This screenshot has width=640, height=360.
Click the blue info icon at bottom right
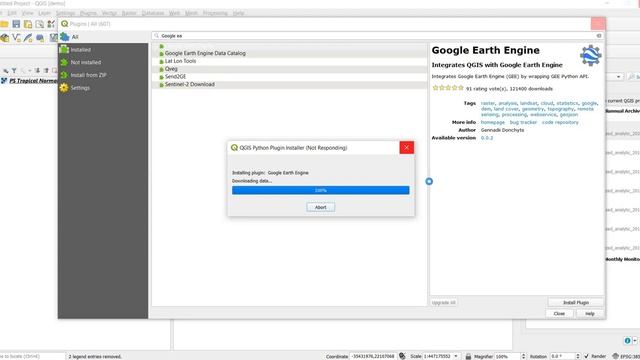[627, 340]
